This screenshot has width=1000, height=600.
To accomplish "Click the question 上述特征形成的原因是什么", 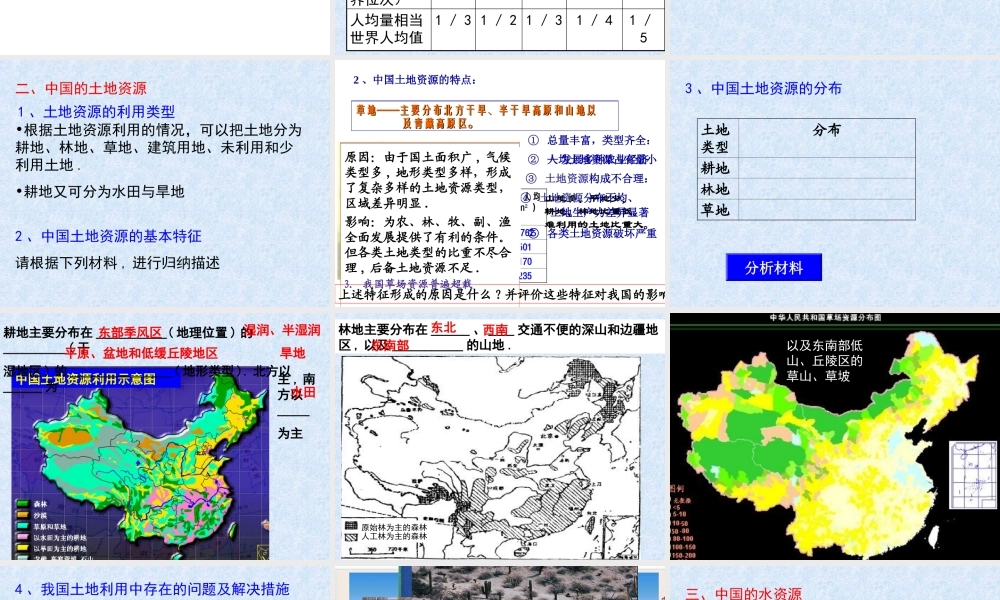I will [x=501, y=294].
